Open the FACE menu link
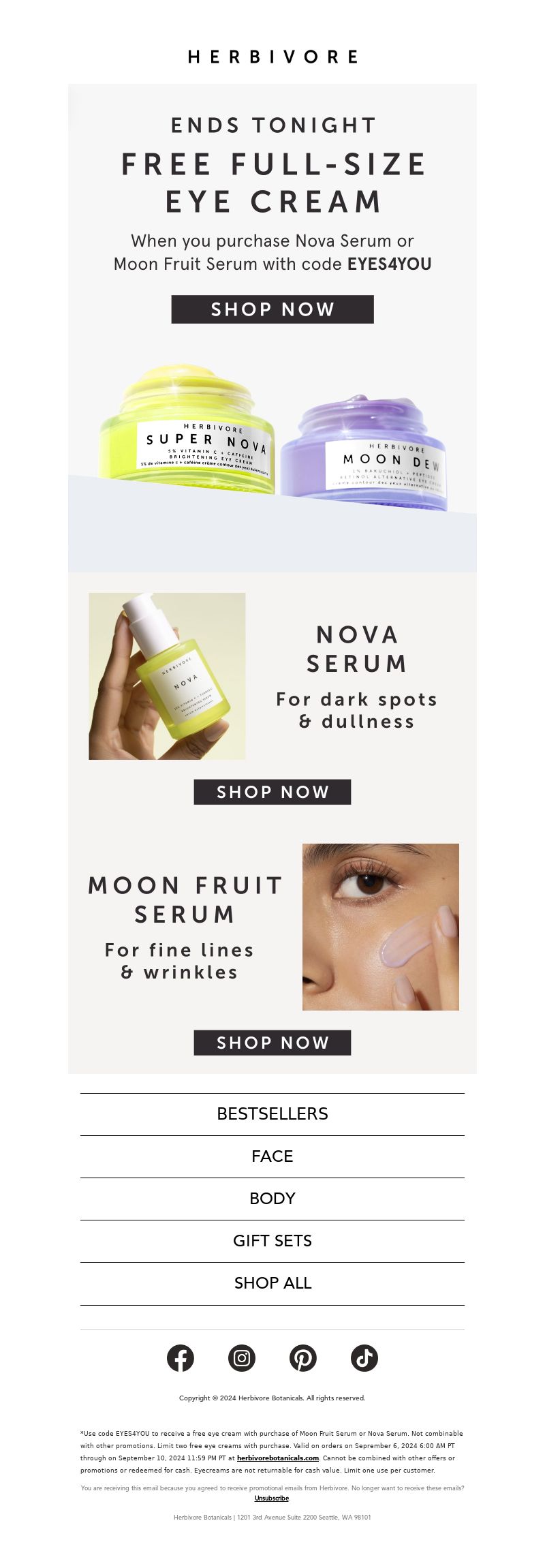Viewport: 545px width, 1568px height. 272,1156
